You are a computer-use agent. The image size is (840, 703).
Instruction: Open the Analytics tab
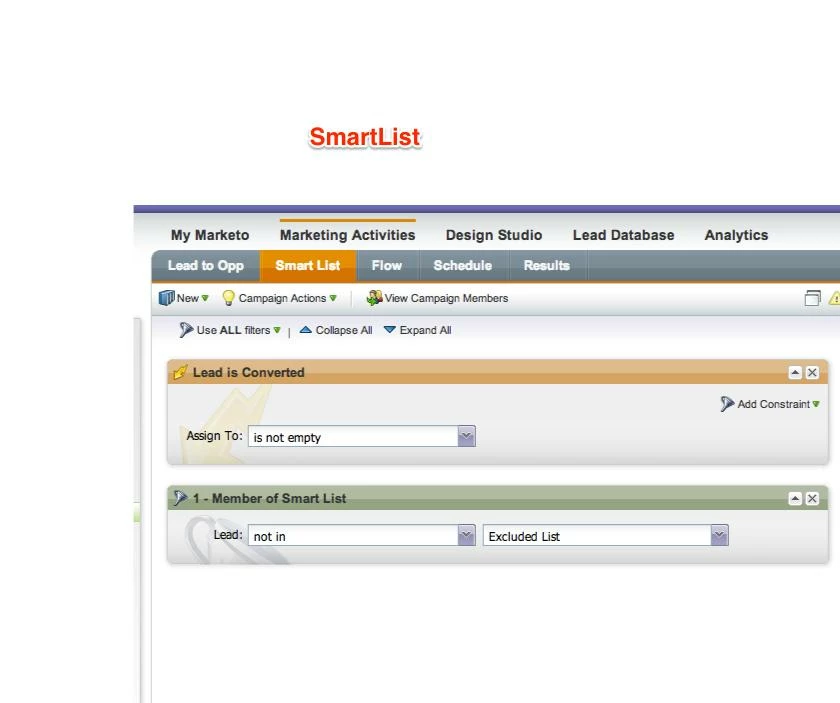tap(736, 235)
